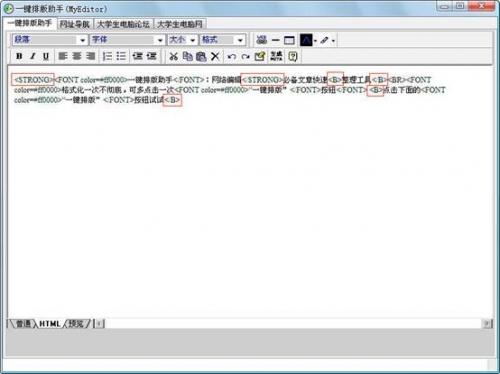Click horizontal scrollbar left arrow
500x374 pixels.
(x=100, y=323)
